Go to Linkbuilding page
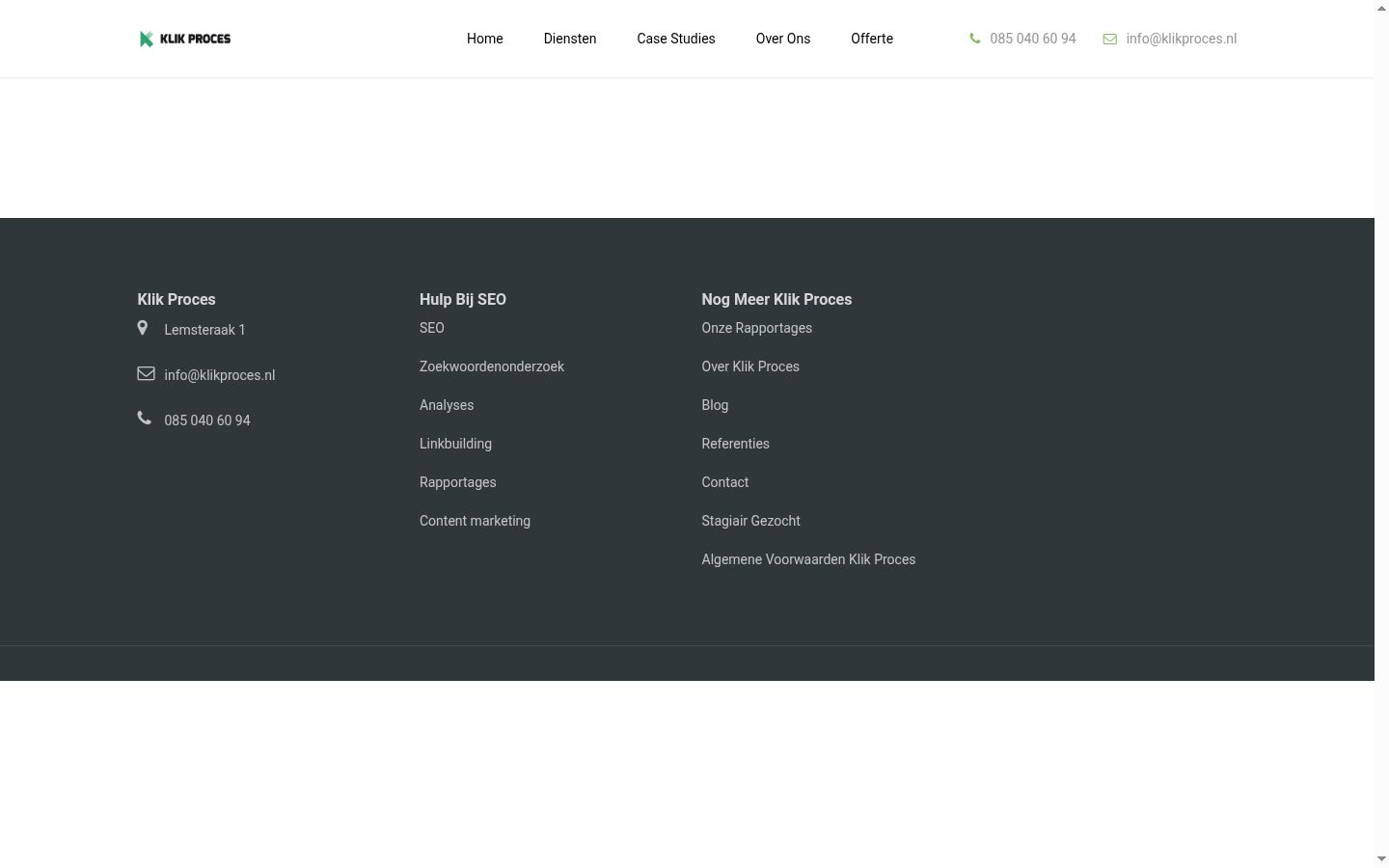The height and width of the screenshot is (868, 1389). [x=456, y=444]
